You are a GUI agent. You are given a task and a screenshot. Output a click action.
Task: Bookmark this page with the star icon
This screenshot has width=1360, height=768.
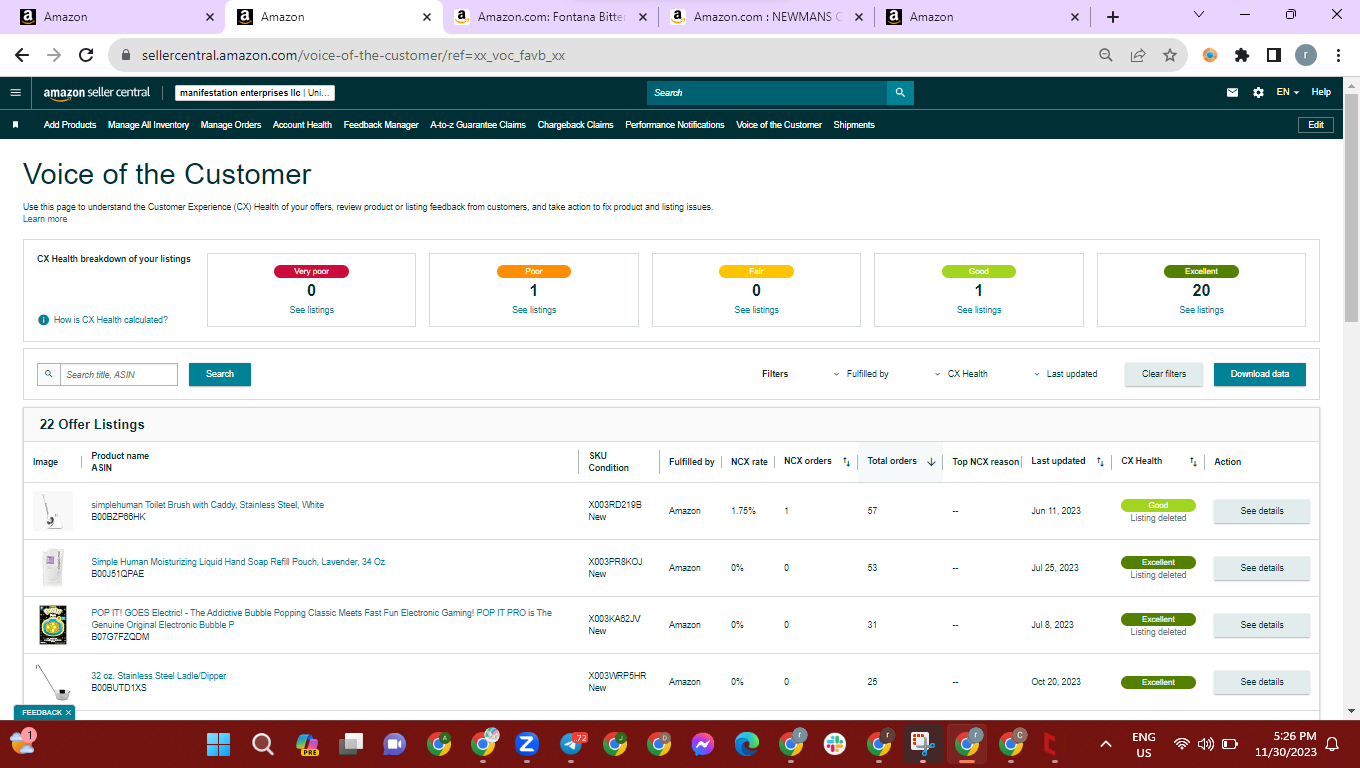pyautogui.click(x=1170, y=55)
